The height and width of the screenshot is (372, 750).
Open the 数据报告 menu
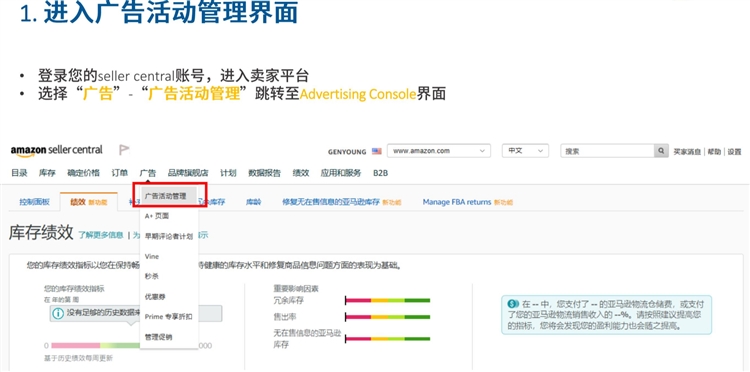(264, 173)
